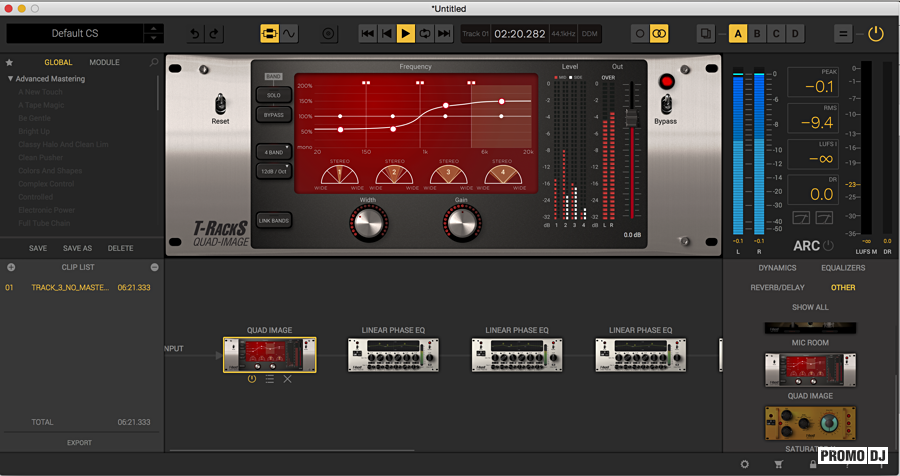Click the band SOLO button

coord(274,95)
